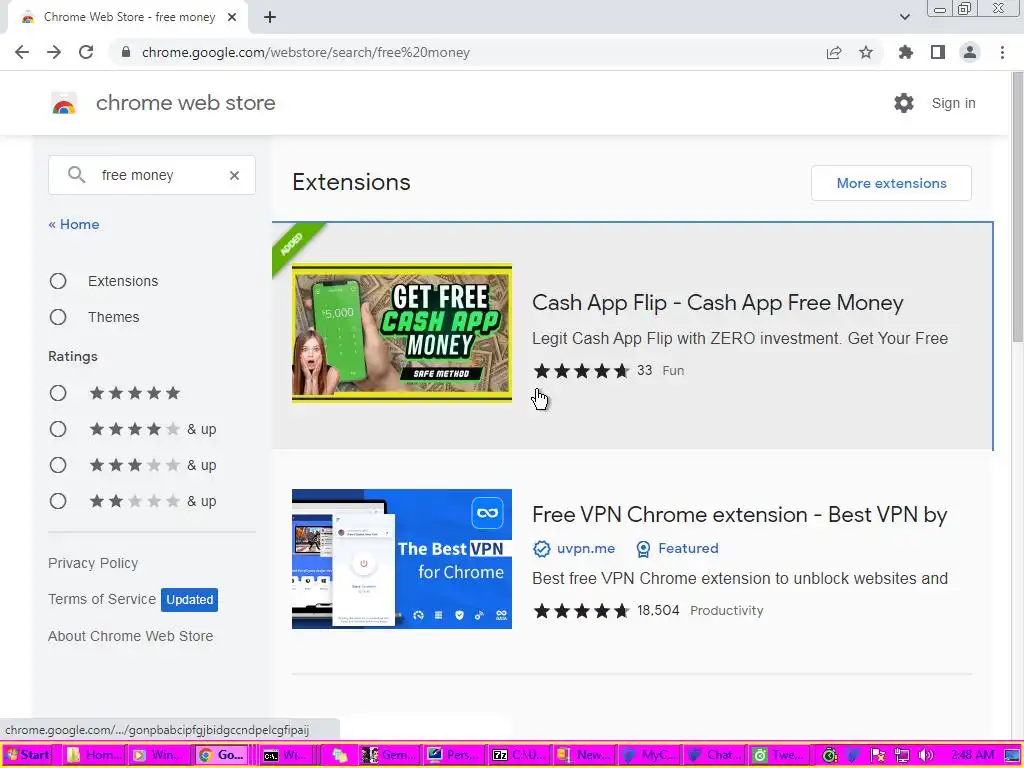Click the 2:48 AM system clock
The width and height of the screenshot is (1024, 768).
click(x=972, y=756)
